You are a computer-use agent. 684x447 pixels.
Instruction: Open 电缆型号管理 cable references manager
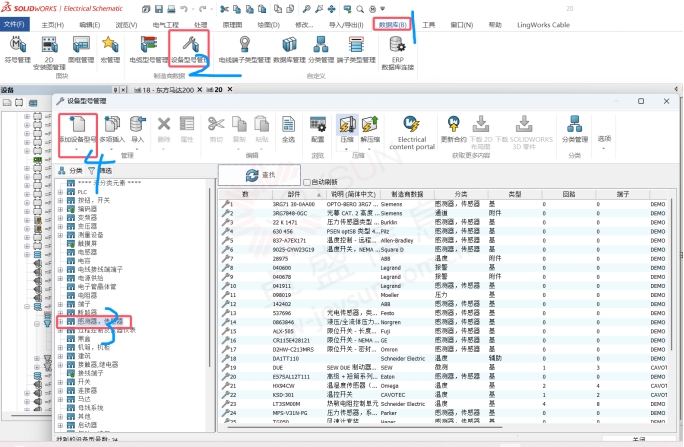click(148, 50)
